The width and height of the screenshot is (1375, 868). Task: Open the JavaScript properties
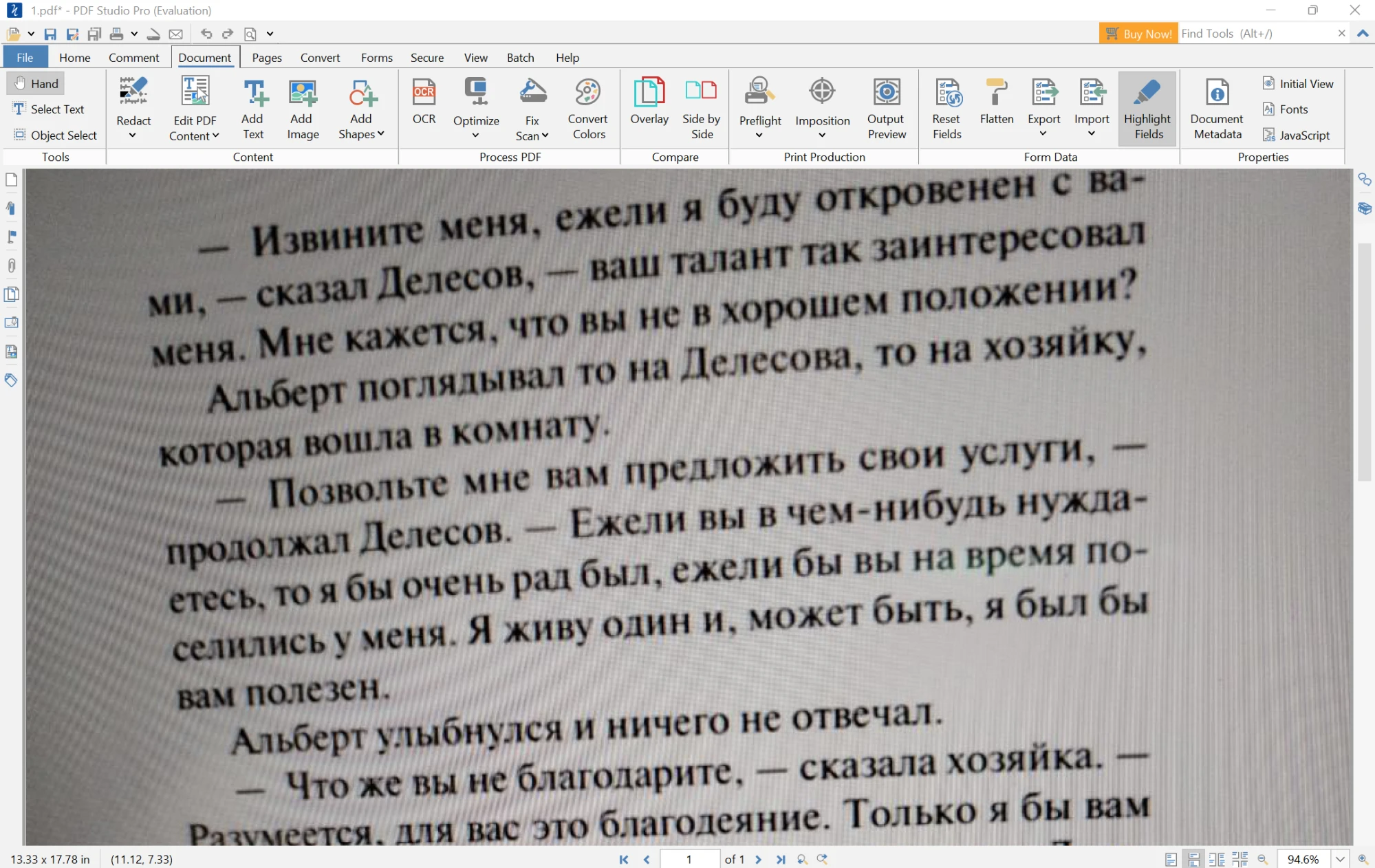click(1297, 135)
